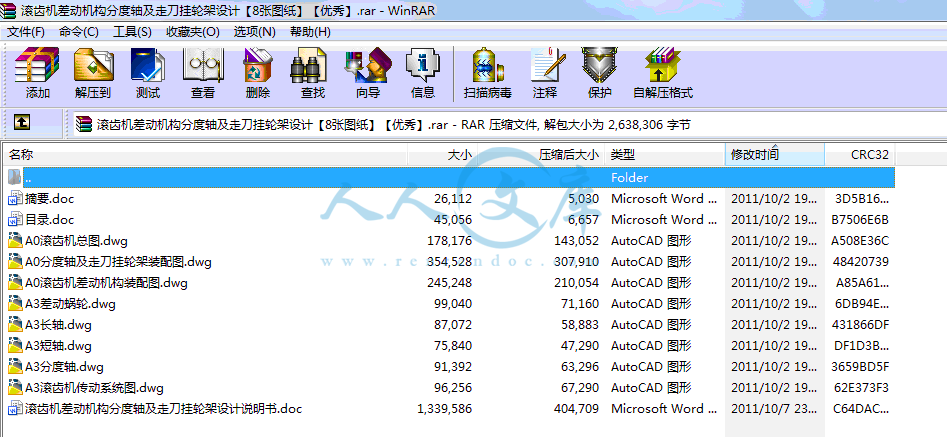This screenshot has width=947, height=437.
Task: Open the 文件(F) menu
Action: pyautogui.click(x=26, y=31)
